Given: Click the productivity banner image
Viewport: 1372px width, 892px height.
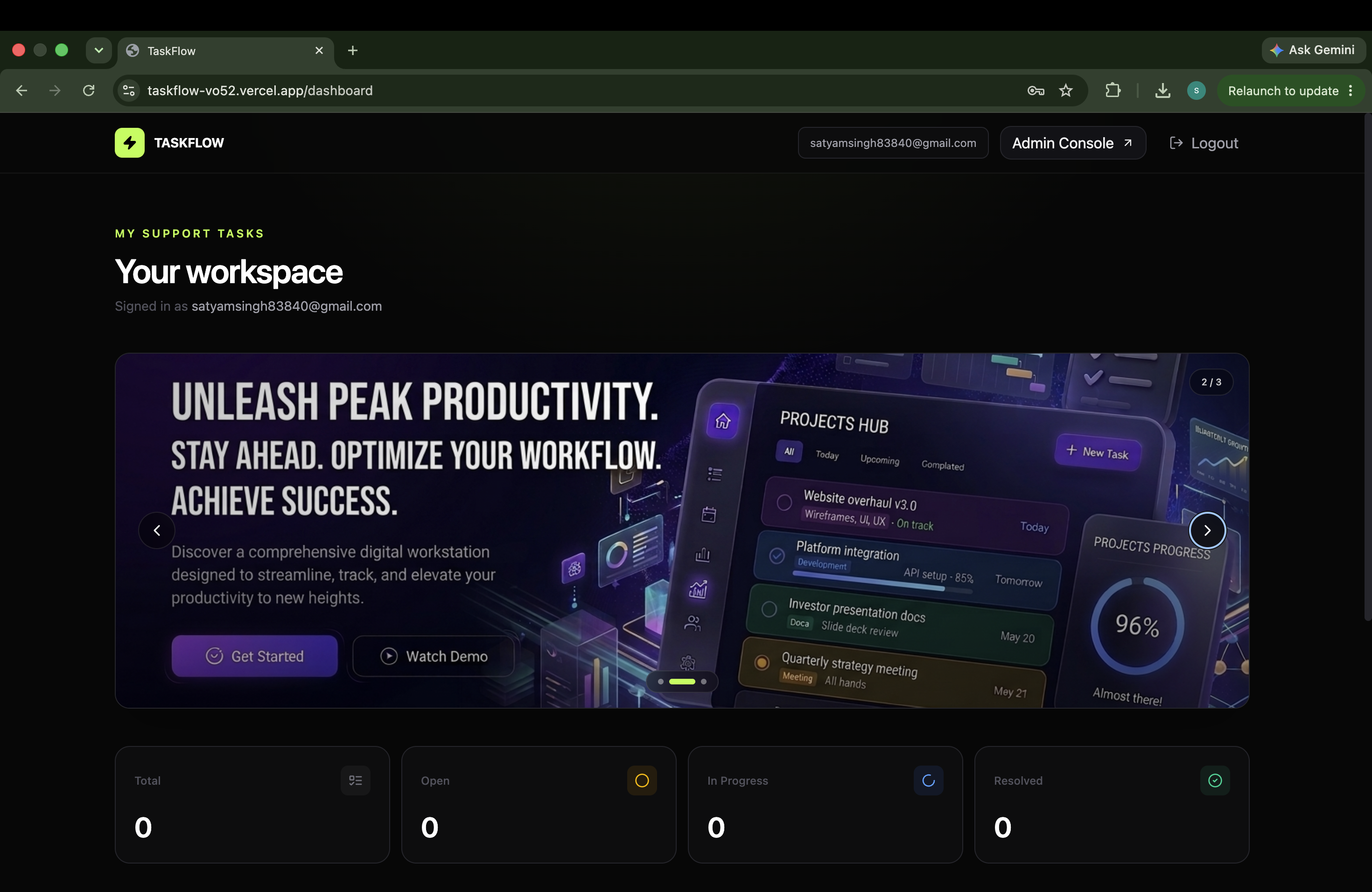Looking at the screenshot, I should point(682,530).
